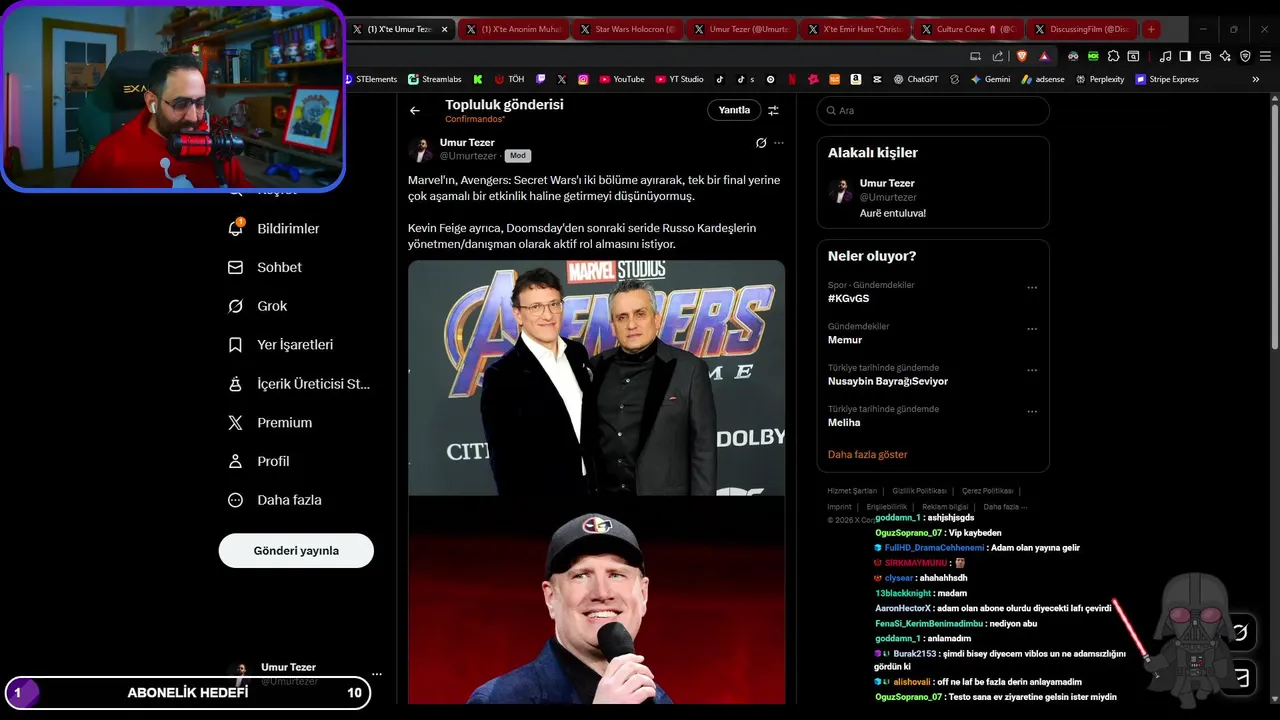Open the TÖH bookmark
Image resolution: width=1280 pixels, height=720 pixels.
509,79
